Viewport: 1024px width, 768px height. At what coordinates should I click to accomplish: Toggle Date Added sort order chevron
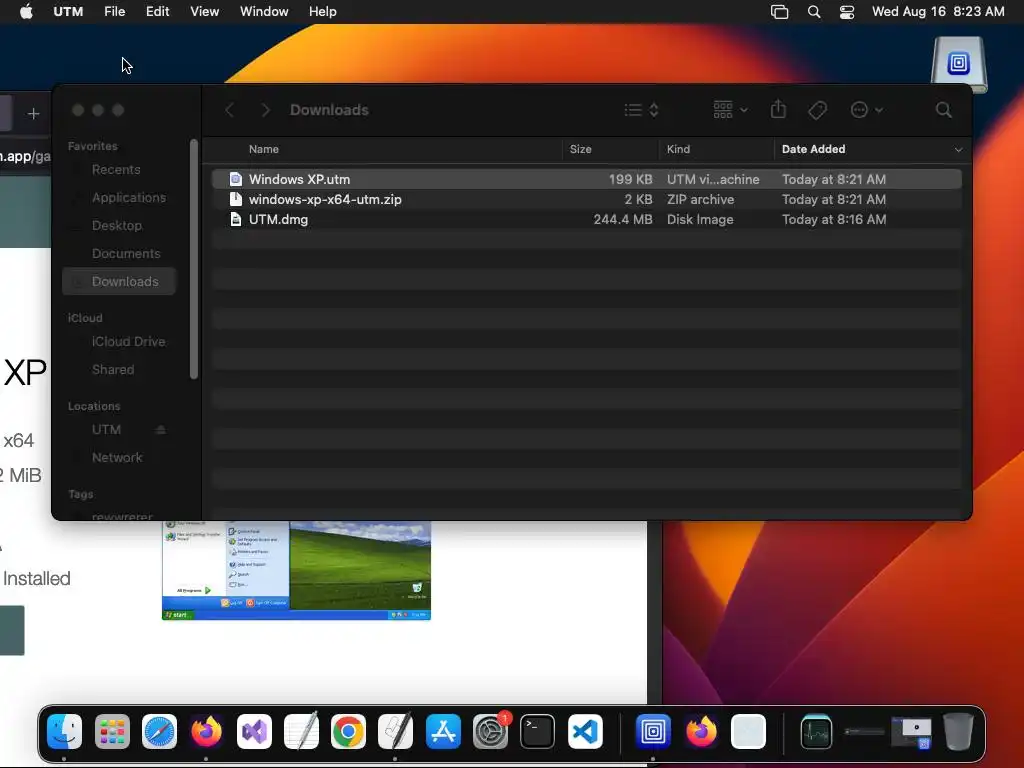pyautogui.click(x=958, y=150)
